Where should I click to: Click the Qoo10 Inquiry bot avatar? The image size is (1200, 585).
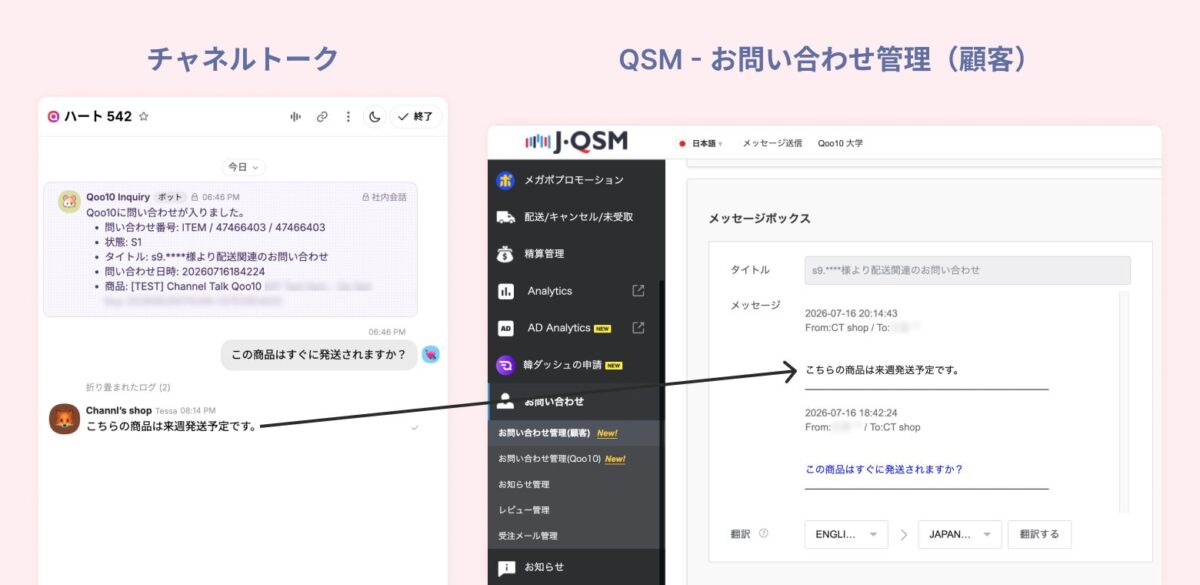click(x=69, y=200)
